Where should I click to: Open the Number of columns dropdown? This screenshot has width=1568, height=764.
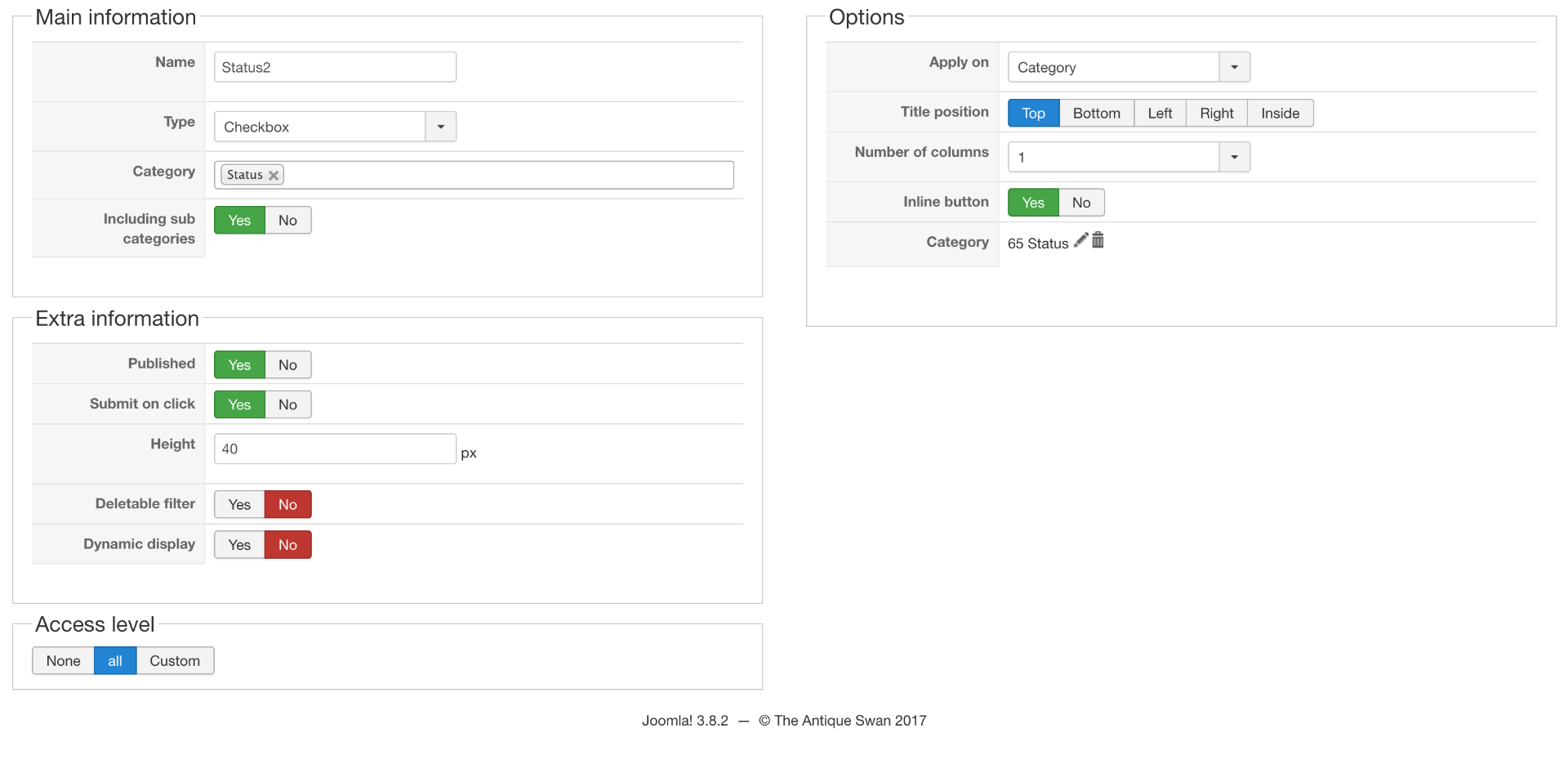click(1234, 157)
